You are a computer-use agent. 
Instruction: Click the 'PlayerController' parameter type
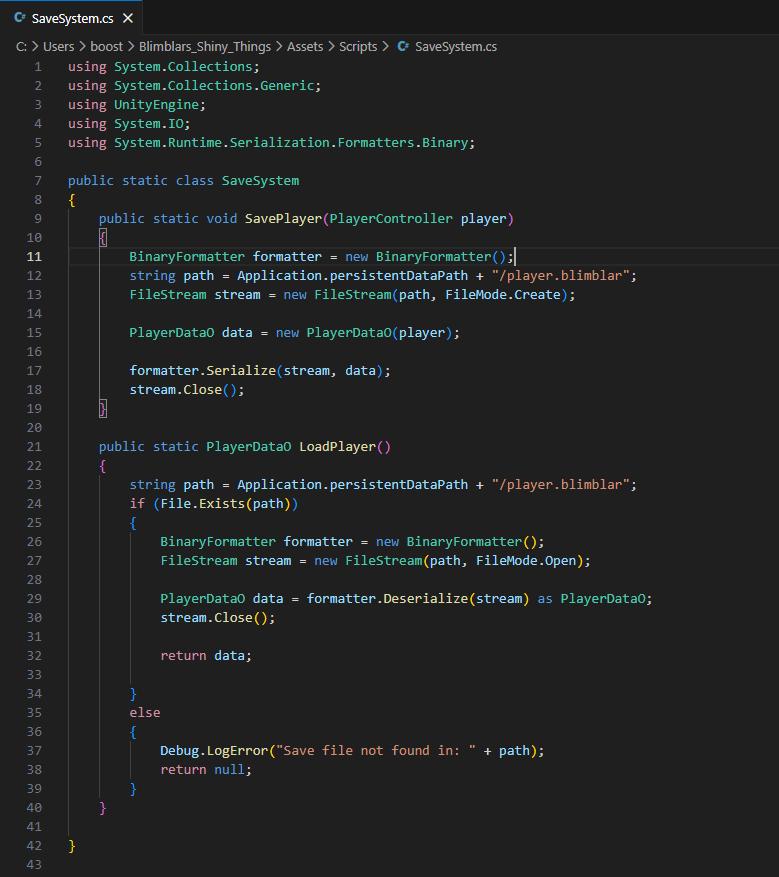391,219
